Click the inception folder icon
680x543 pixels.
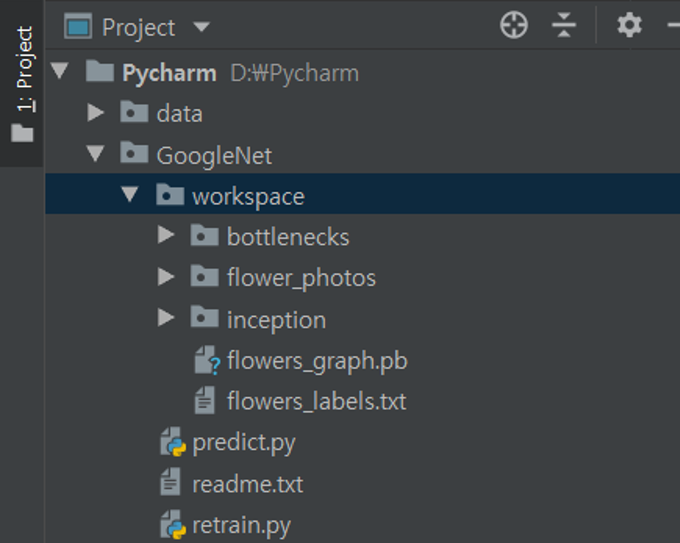point(204,317)
